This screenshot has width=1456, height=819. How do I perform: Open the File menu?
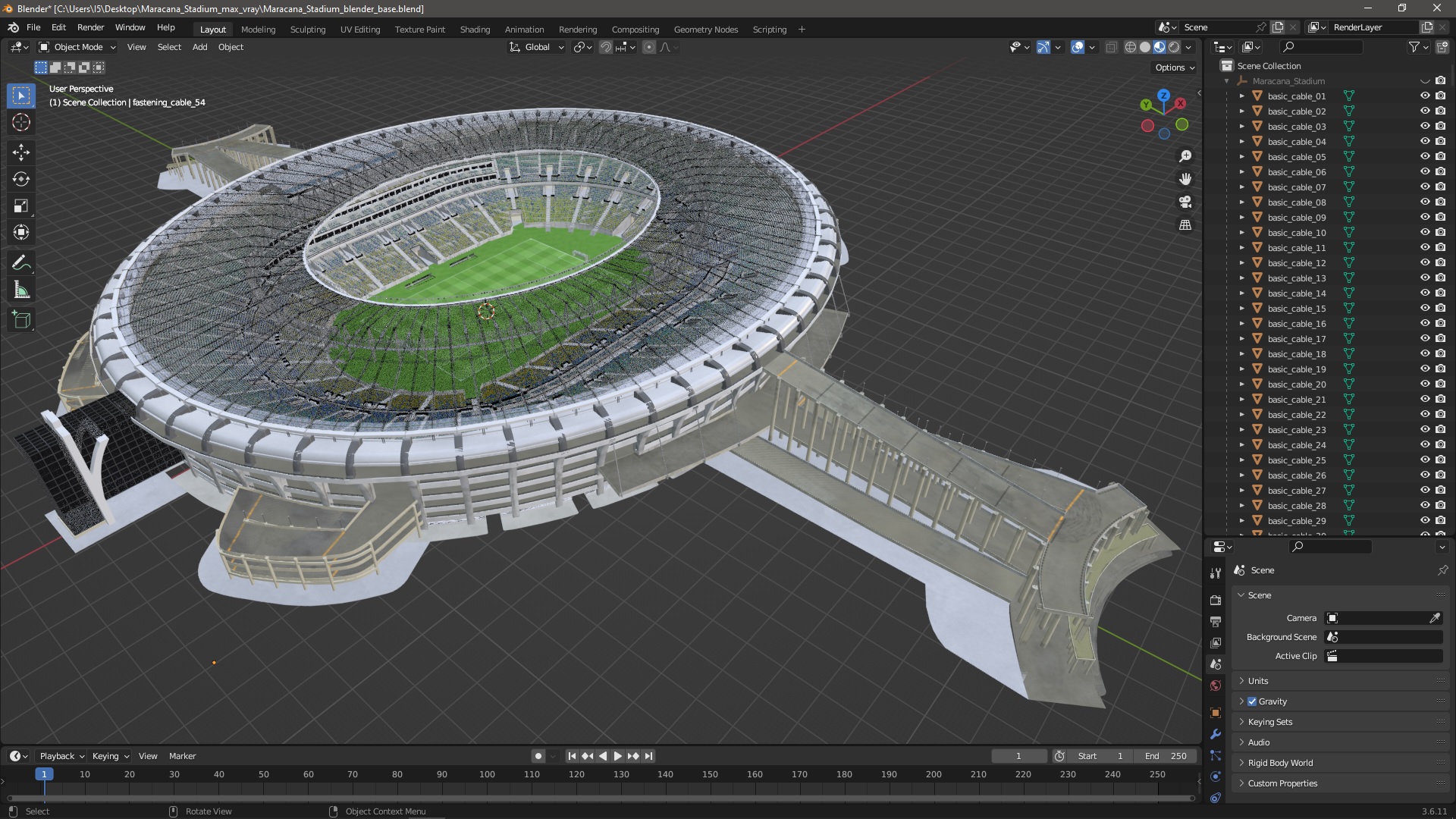(x=33, y=27)
